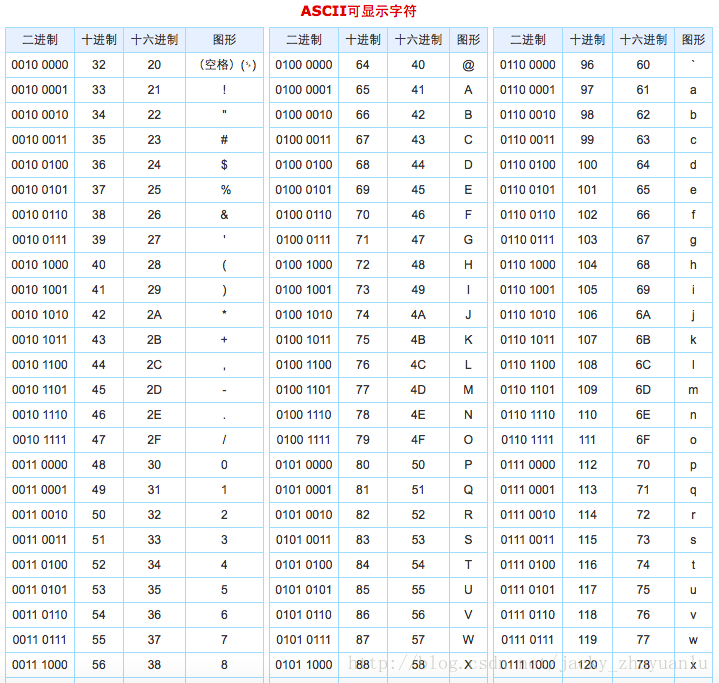Click the 'M' character cell
Screen dimensions: 719x683
468,389
